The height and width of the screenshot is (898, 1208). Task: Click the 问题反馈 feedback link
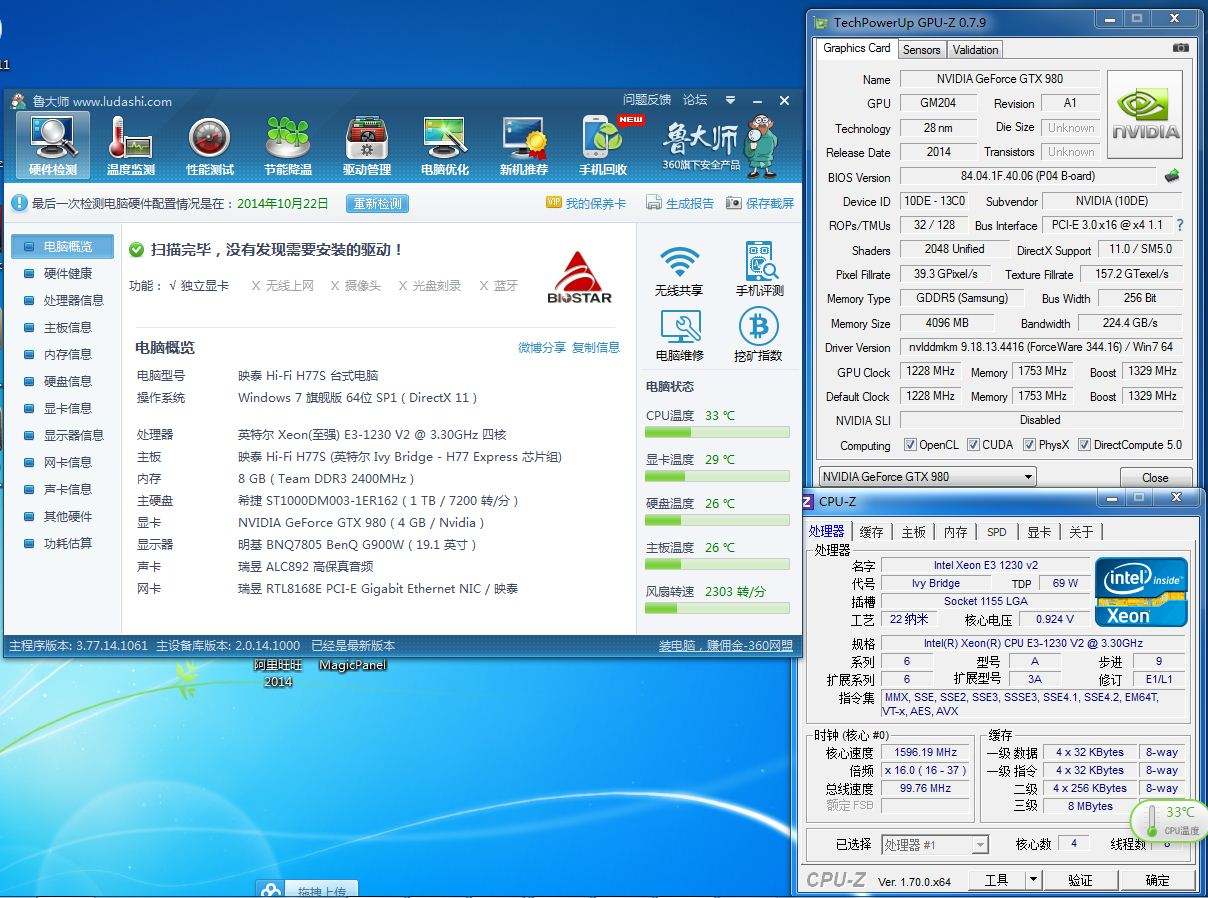point(647,100)
